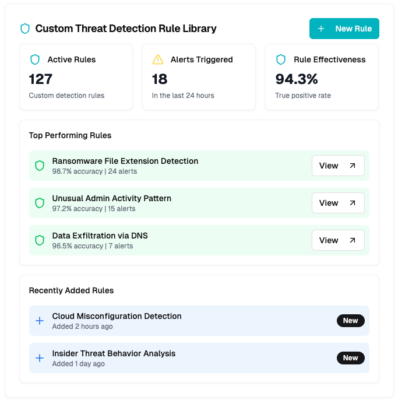This screenshot has height=400, width=398.
Task: Open the Cloud Misconfiguration Detection rule title
Action: [x=117, y=316]
